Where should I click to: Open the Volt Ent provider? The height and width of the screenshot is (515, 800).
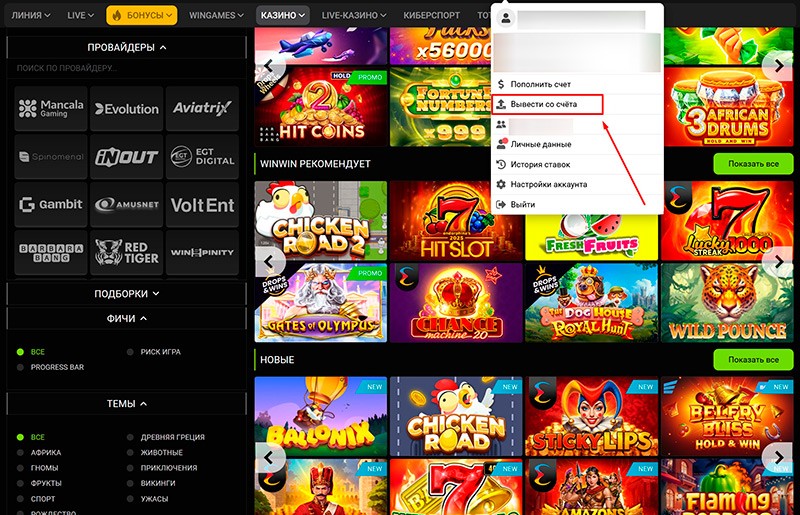tap(202, 205)
